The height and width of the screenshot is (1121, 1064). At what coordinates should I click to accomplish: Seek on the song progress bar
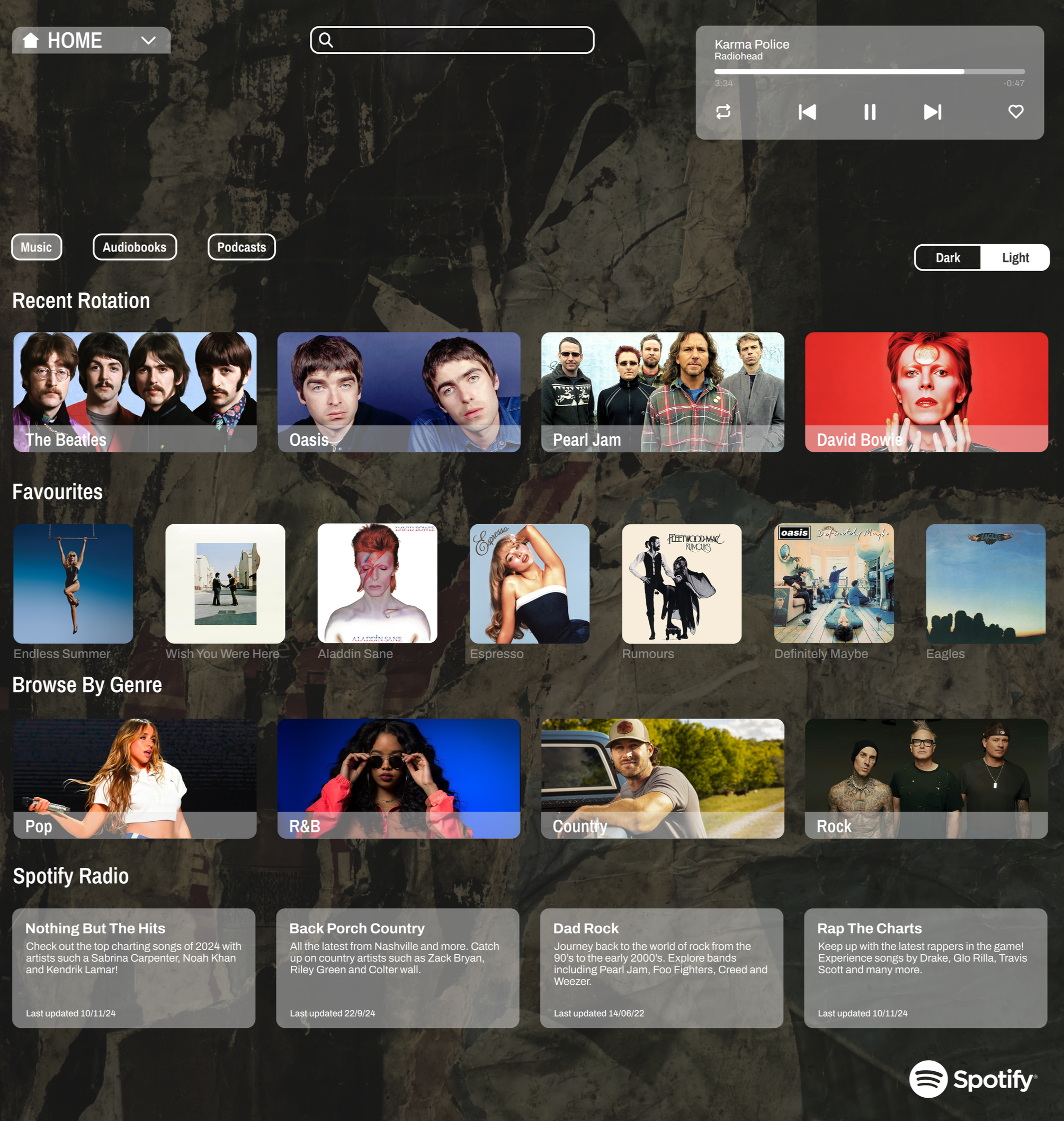coord(869,71)
